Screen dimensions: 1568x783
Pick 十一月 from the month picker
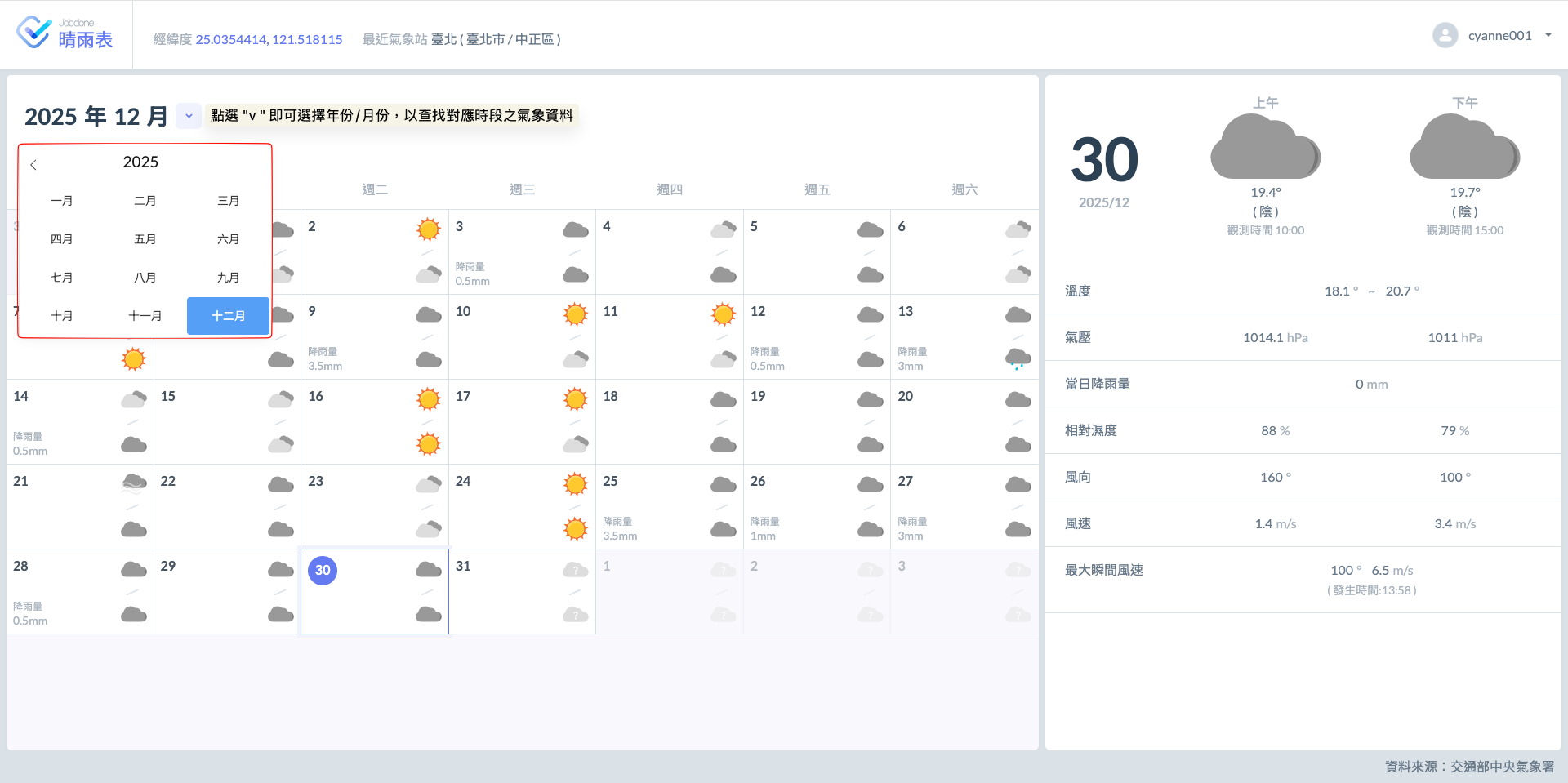click(x=145, y=316)
